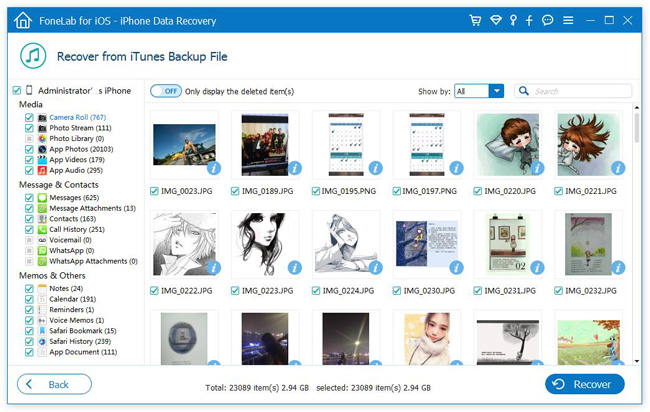Uncheck the Messages category checkbox
The width and height of the screenshot is (650, 412).
point(29,198)
